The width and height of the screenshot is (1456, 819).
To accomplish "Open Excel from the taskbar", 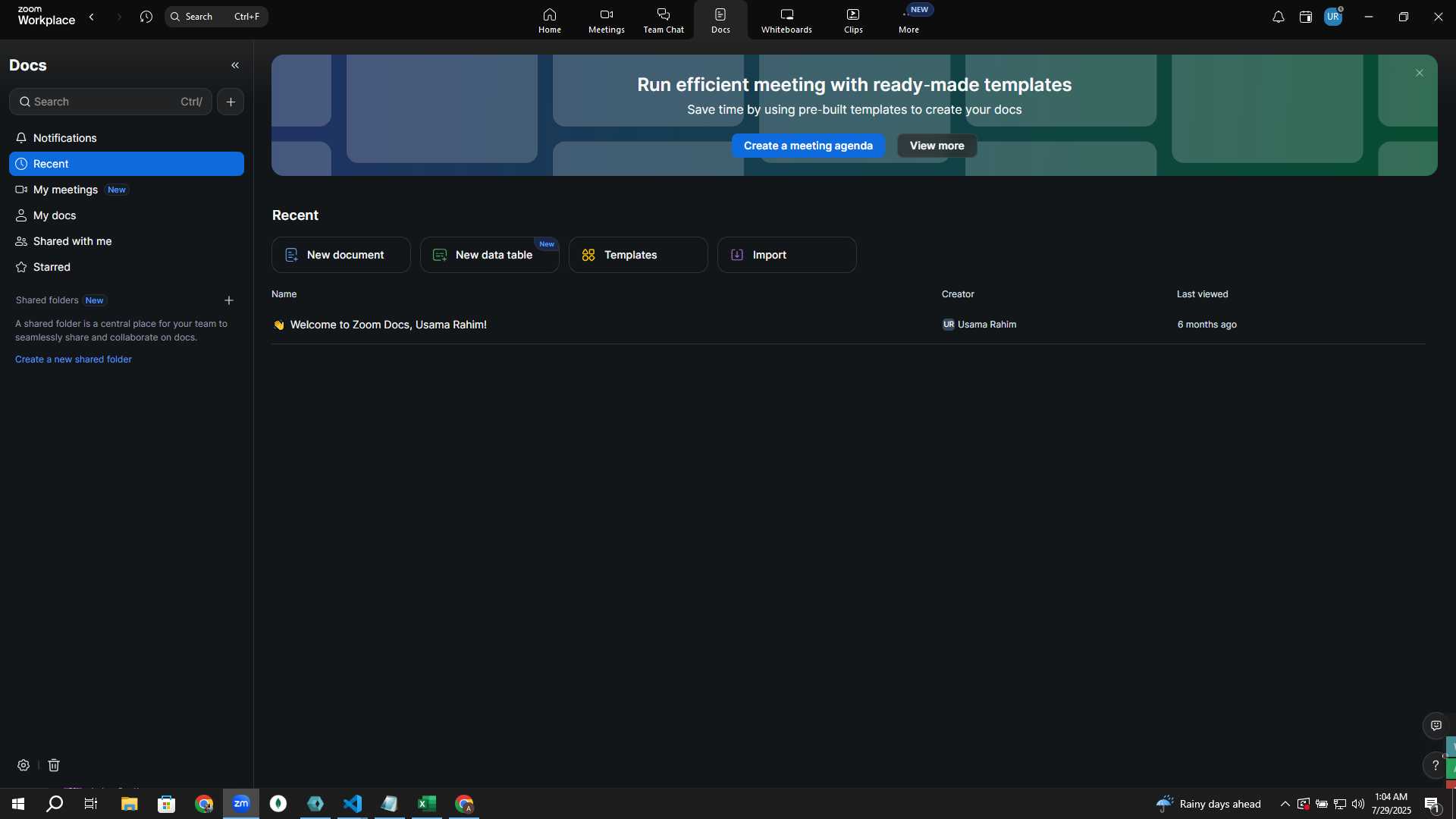I will (x=427, y=804).
